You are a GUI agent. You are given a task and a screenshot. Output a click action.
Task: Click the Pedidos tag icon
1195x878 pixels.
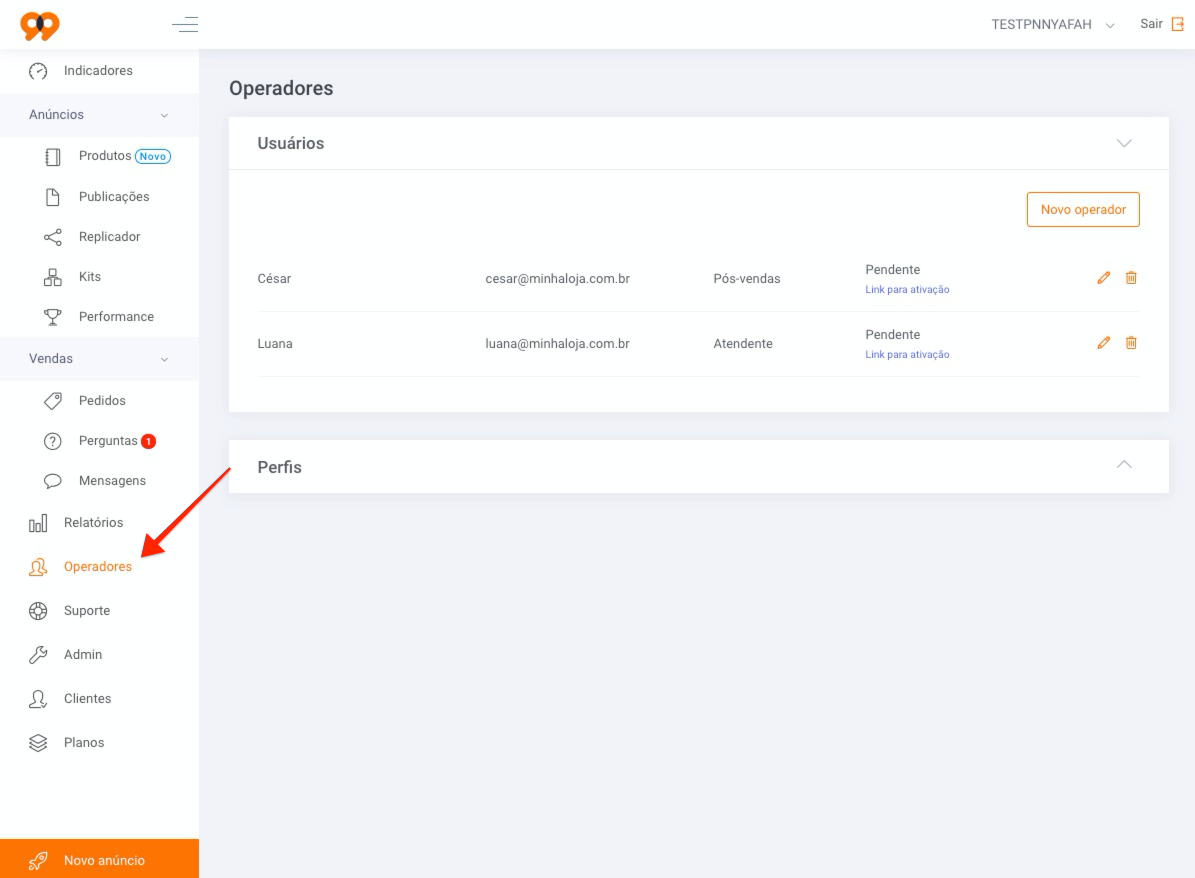pos(53,401)
